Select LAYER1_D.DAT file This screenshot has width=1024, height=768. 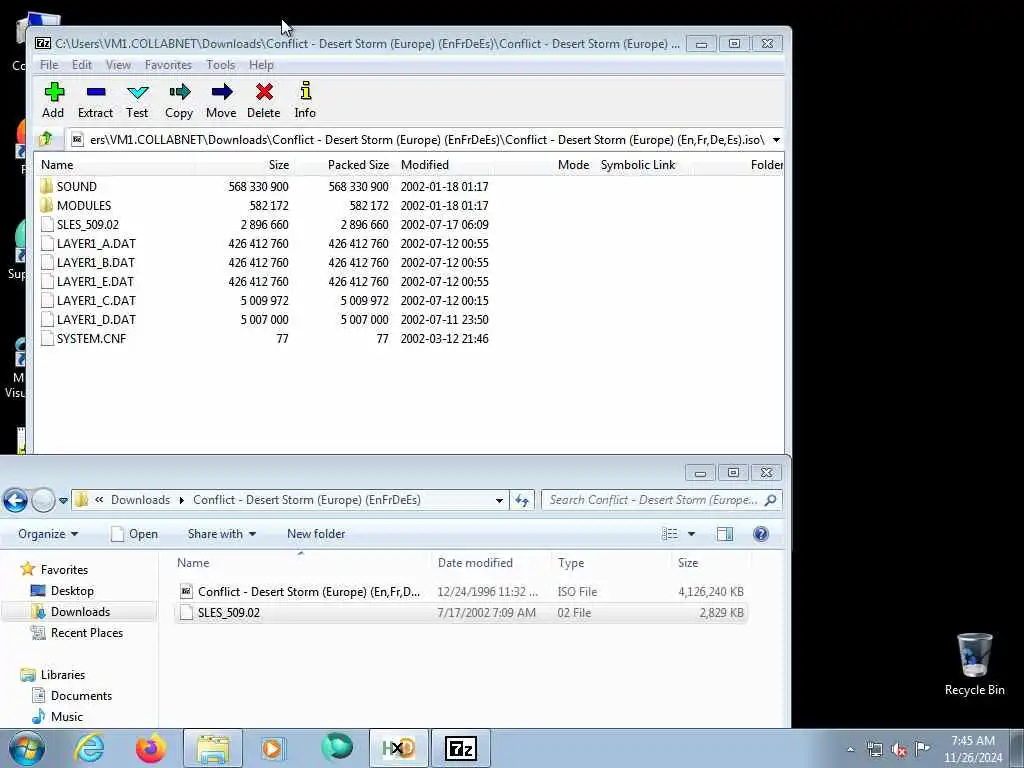tap(96, 319)
